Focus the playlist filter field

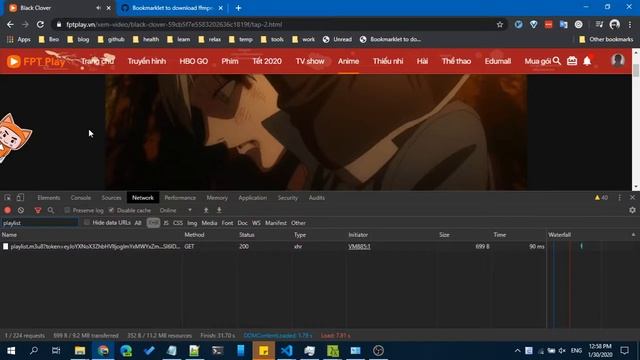[x=40, y=223]
